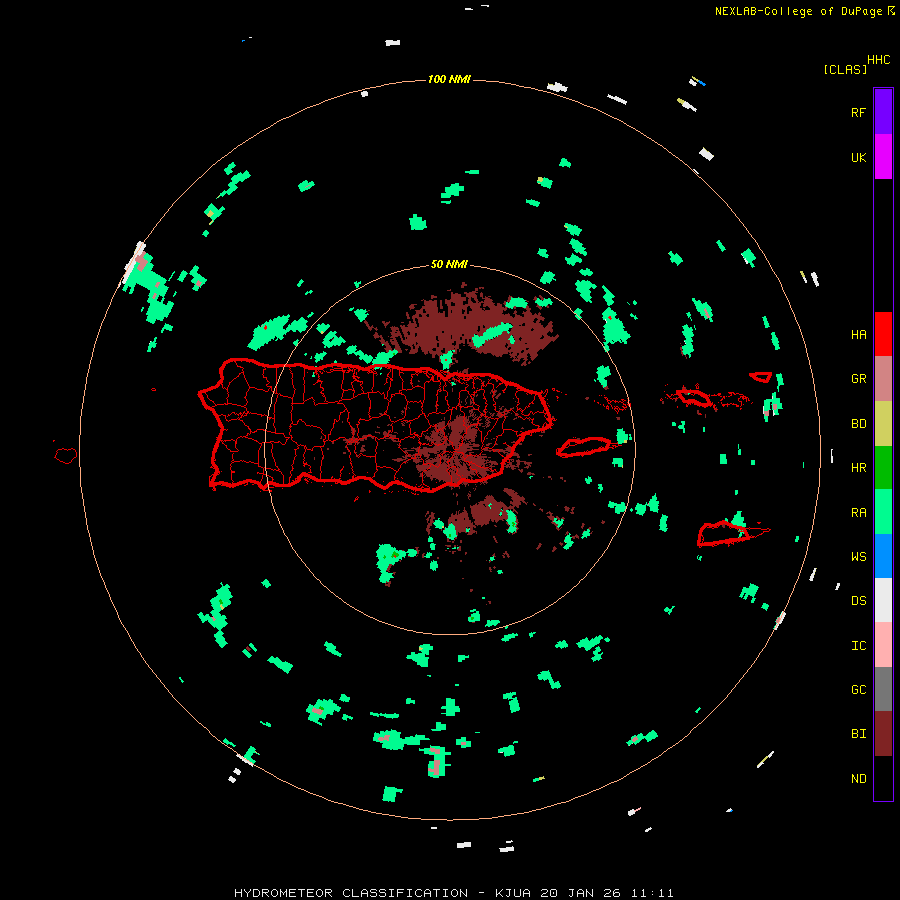This screenshot has width=900, height=900.
Task: Click the UK legend label
Action: [x=858, y=157]
